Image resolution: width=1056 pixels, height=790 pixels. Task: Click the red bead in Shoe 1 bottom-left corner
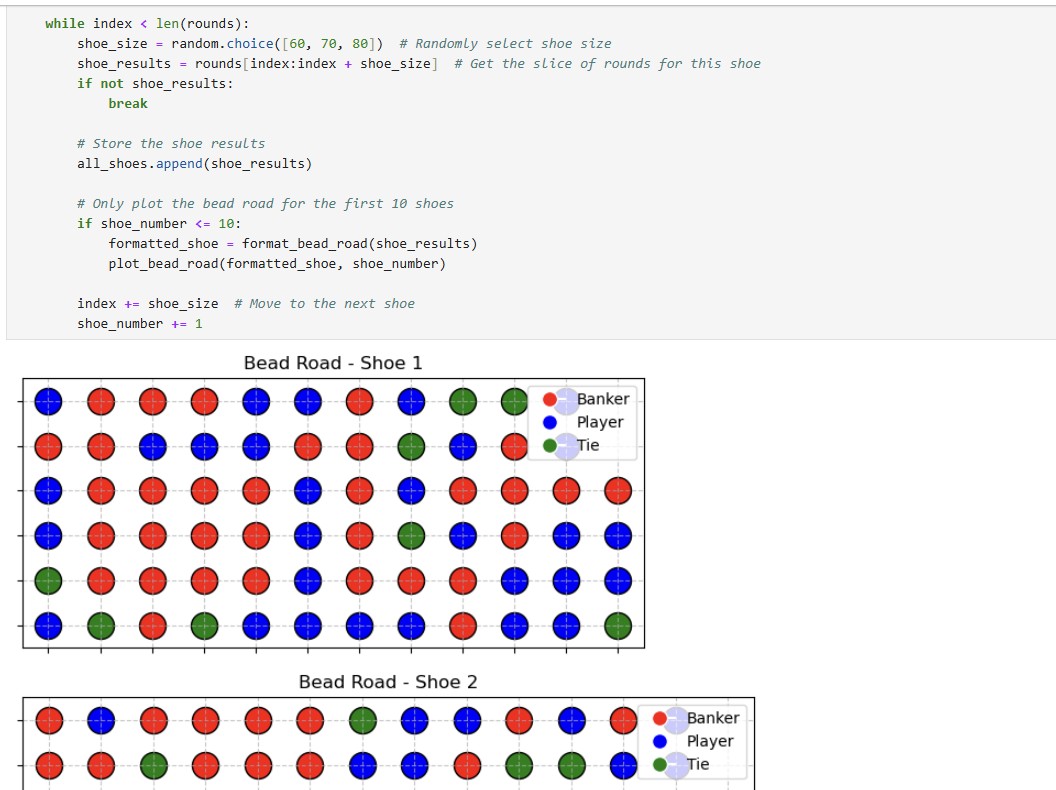coord(151,627)
